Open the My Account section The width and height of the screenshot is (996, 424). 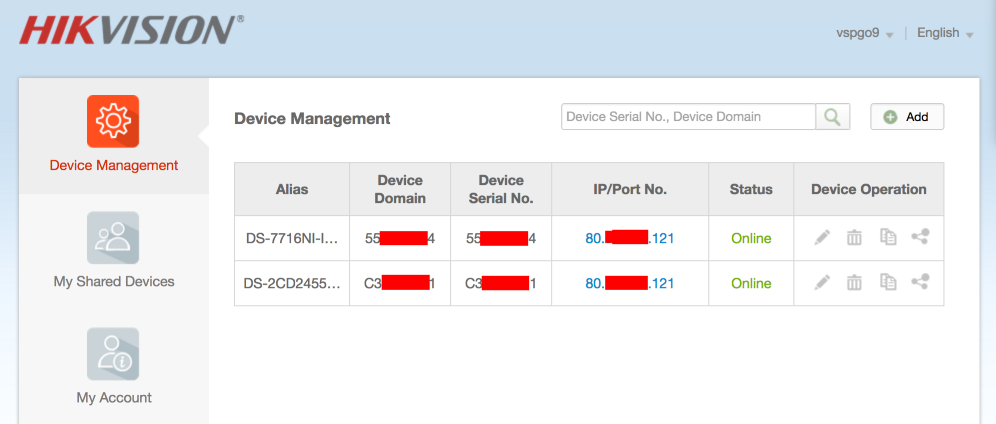pos(113,366)
